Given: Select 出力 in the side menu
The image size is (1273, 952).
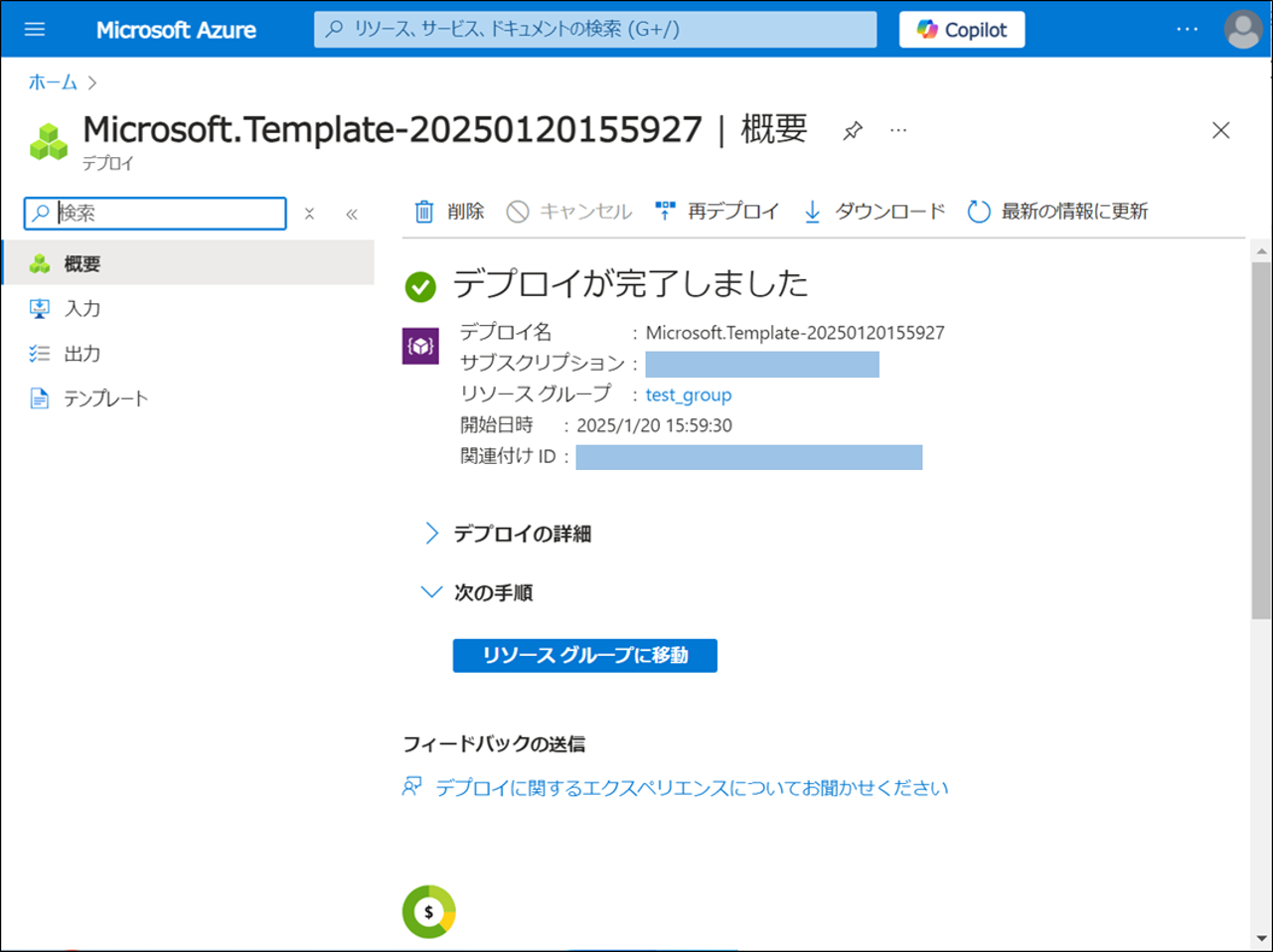Looking at the screenshot, I should click(x=81, y=354).
